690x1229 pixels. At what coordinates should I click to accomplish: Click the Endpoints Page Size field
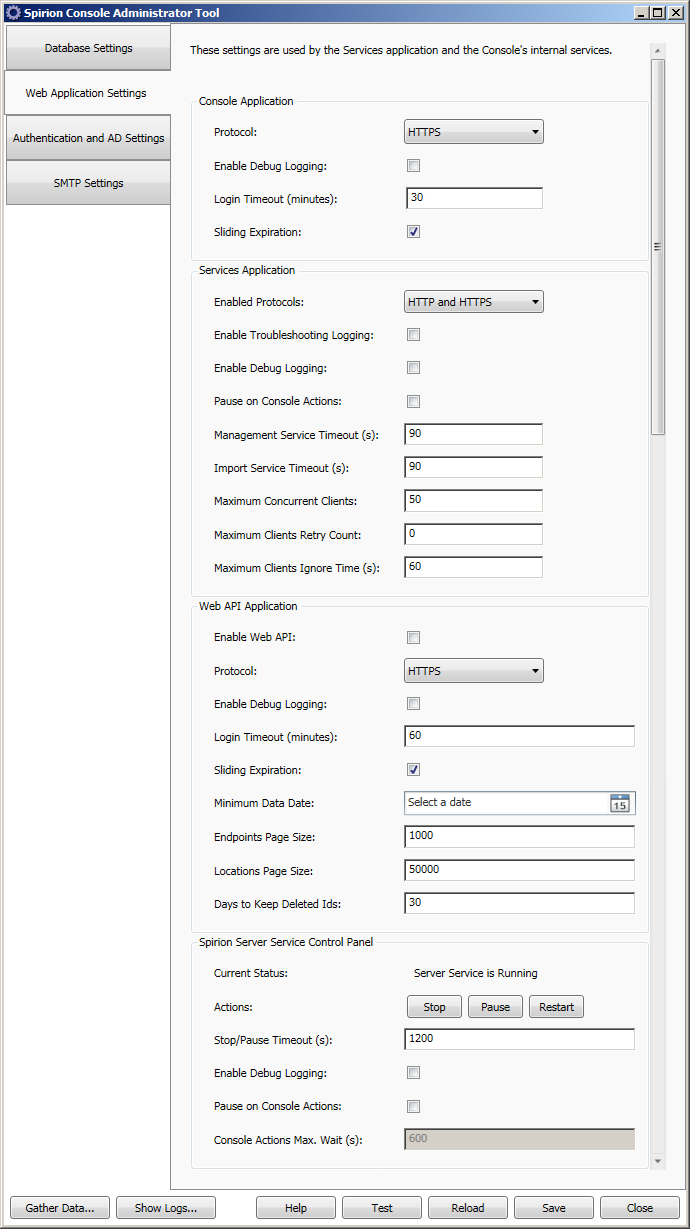[519, 836]
